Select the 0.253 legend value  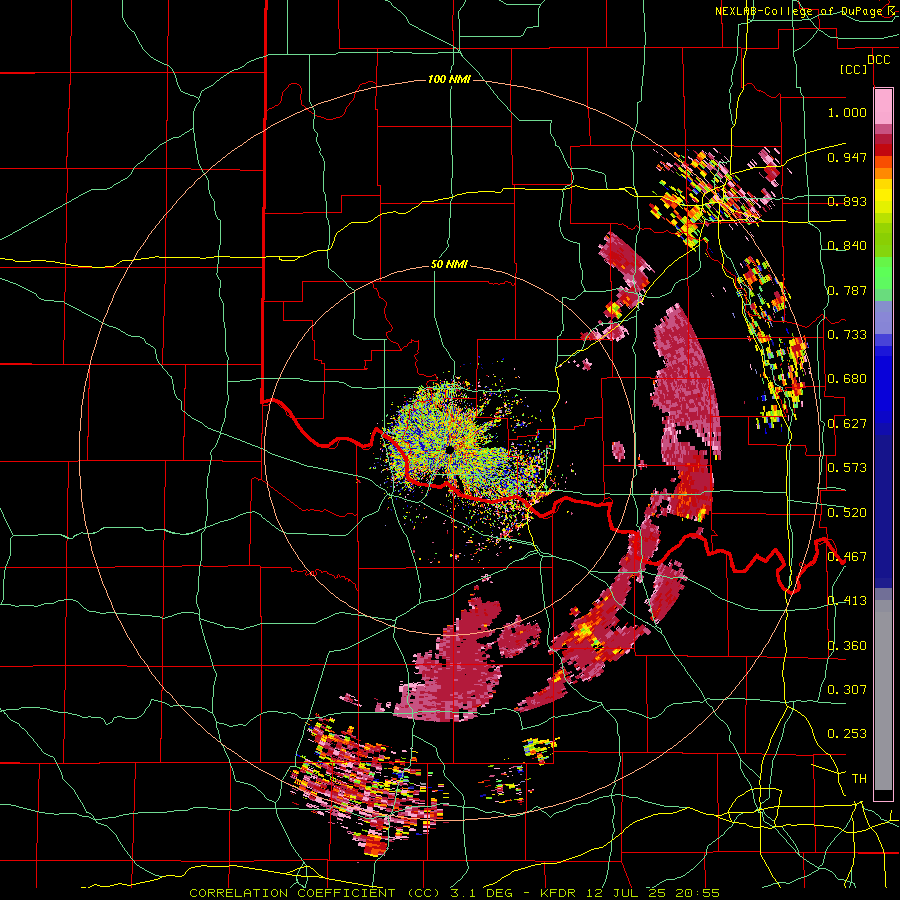pyautogui.click(x=847, y=734)
